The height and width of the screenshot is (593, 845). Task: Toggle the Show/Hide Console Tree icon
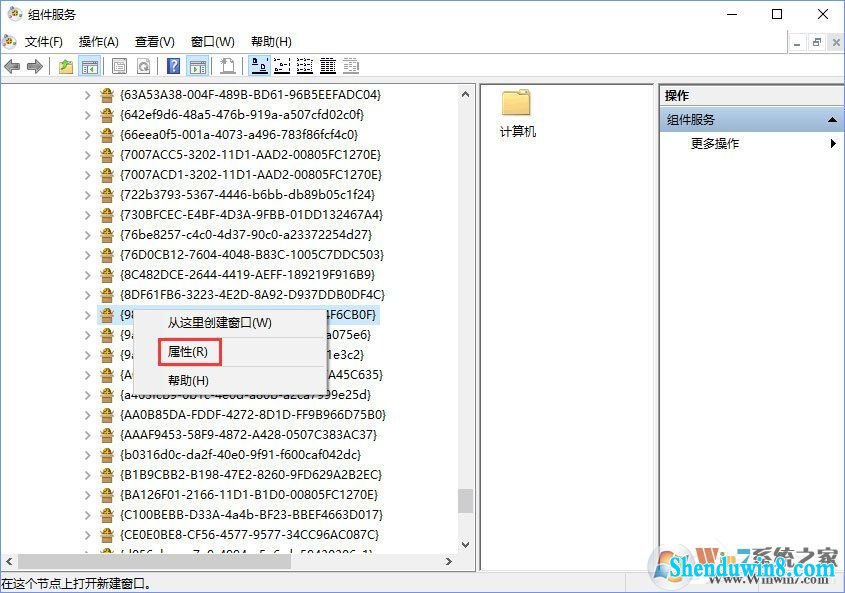click(89, 67)
